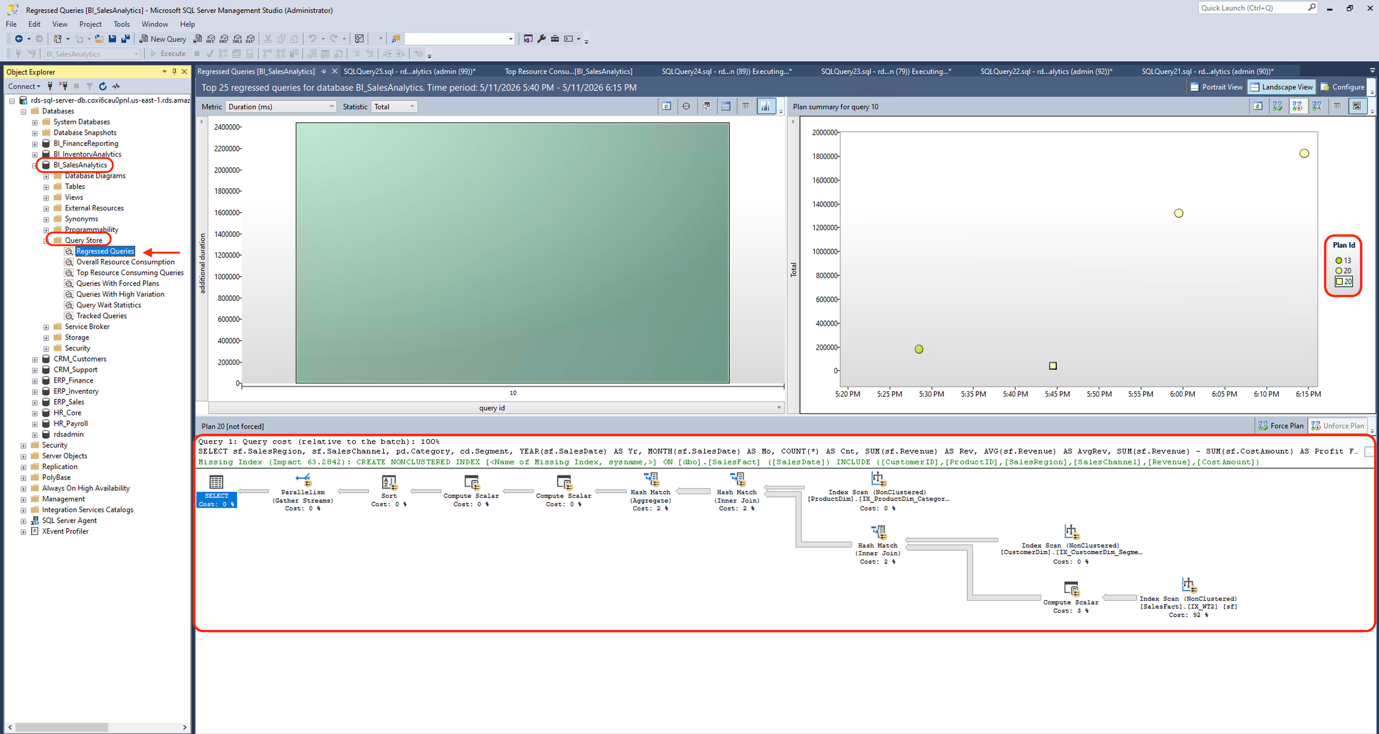Open the Connect dropdown in Object Explorer

click(x=24, y=86)
